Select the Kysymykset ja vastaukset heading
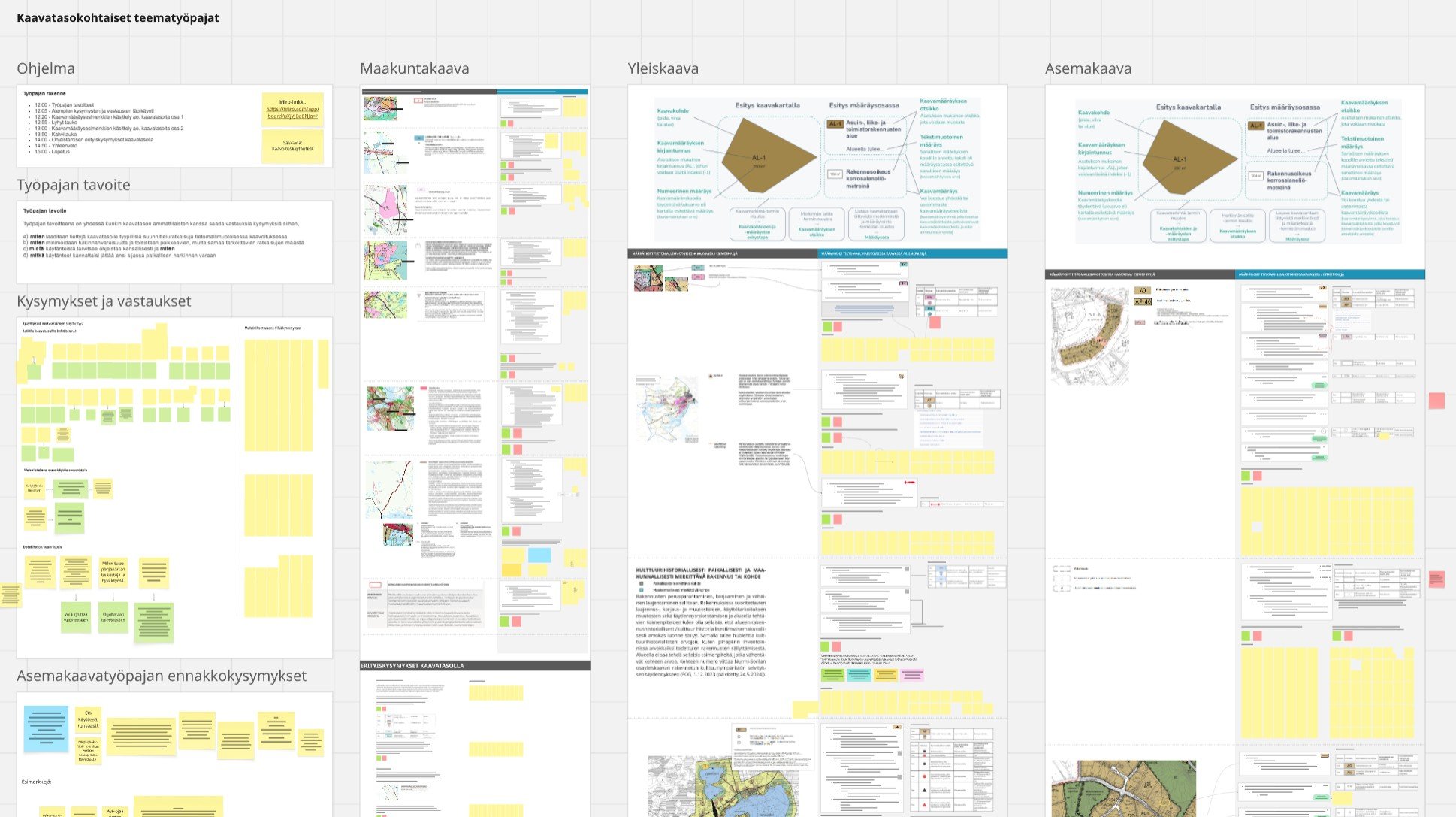 coord(104,301)
